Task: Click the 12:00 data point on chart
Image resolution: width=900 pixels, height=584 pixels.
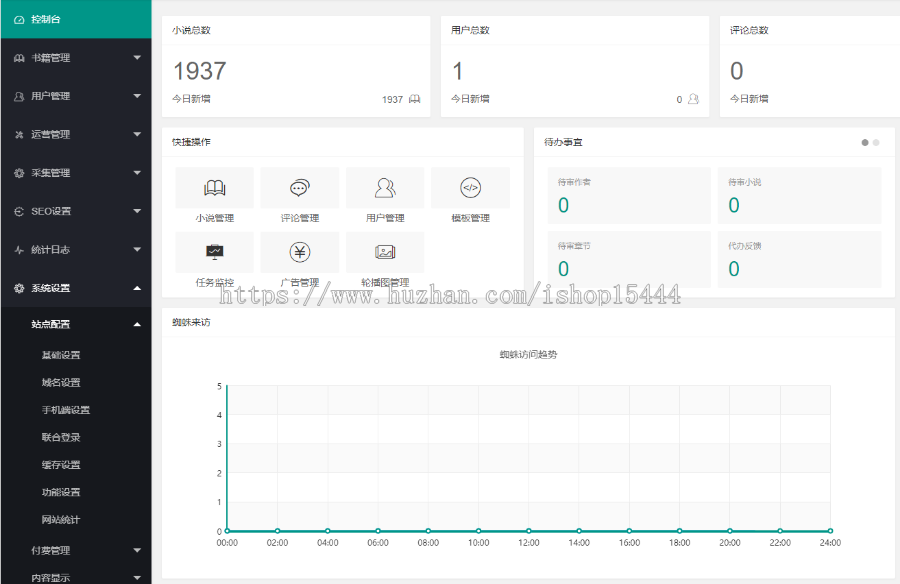Action: [529, 531]
